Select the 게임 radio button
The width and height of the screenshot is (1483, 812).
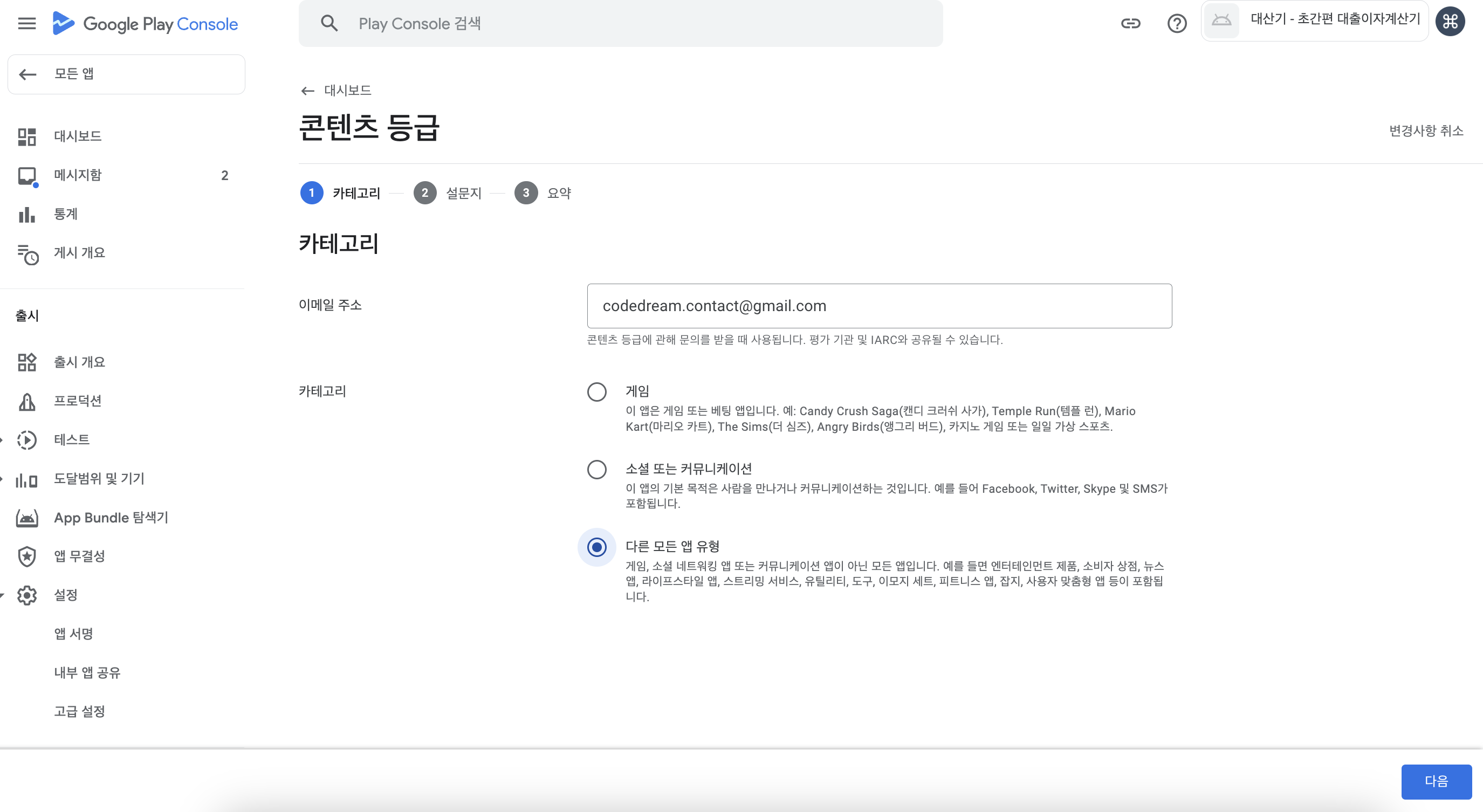596,392
